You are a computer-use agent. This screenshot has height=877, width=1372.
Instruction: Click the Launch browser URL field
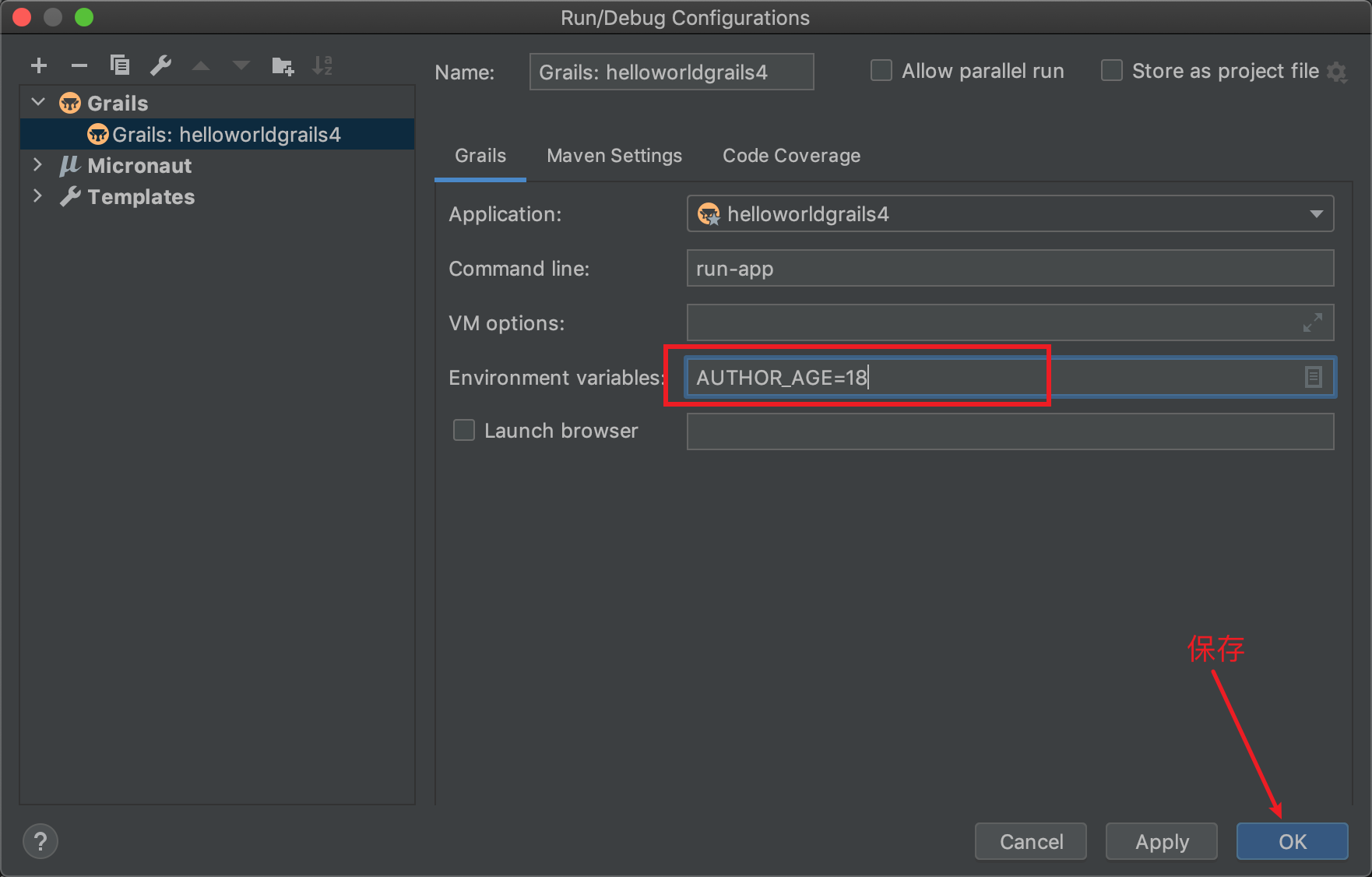pos(1010,431)
